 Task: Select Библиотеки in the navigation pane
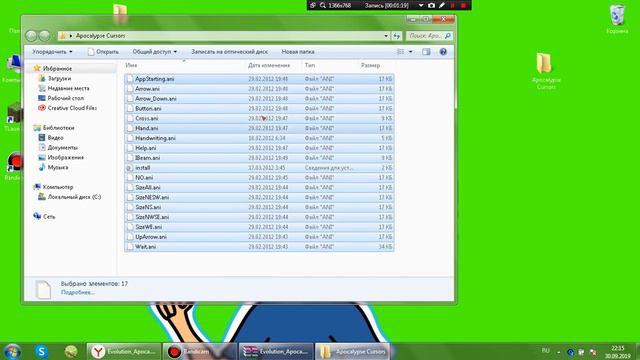[58, 128]
